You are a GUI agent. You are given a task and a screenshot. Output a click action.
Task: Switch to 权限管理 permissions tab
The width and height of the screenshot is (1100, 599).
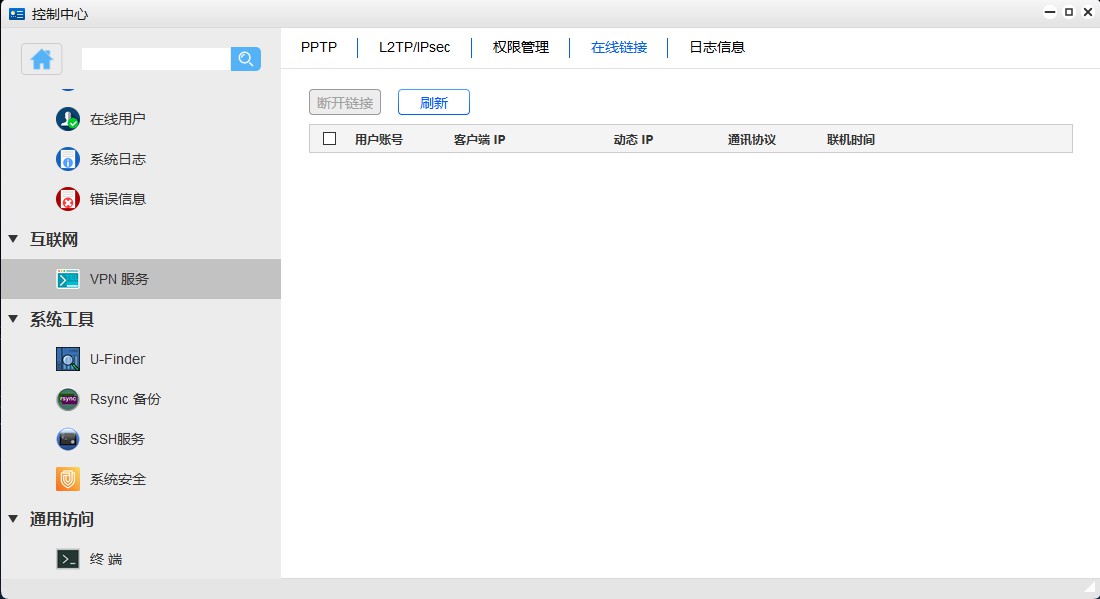click(520, 46)
